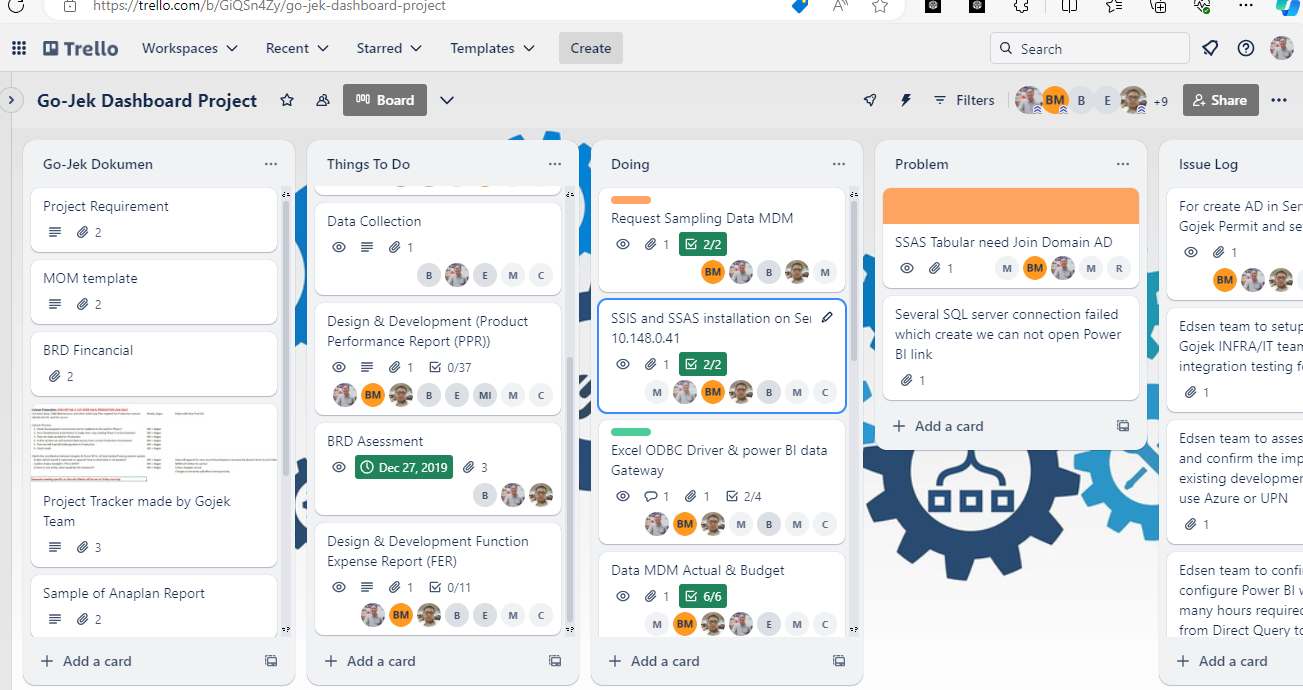The image size is (1303, 690).
Task: Open Doing list actions menu
Action: point(839,164)
